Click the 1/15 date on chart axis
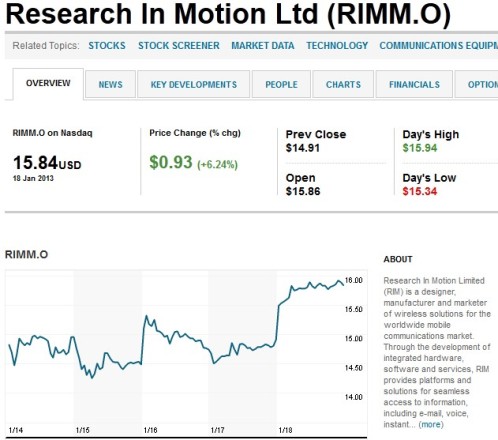Image resolution: width=498 pixels, height=440 pixels. [83, 430]
